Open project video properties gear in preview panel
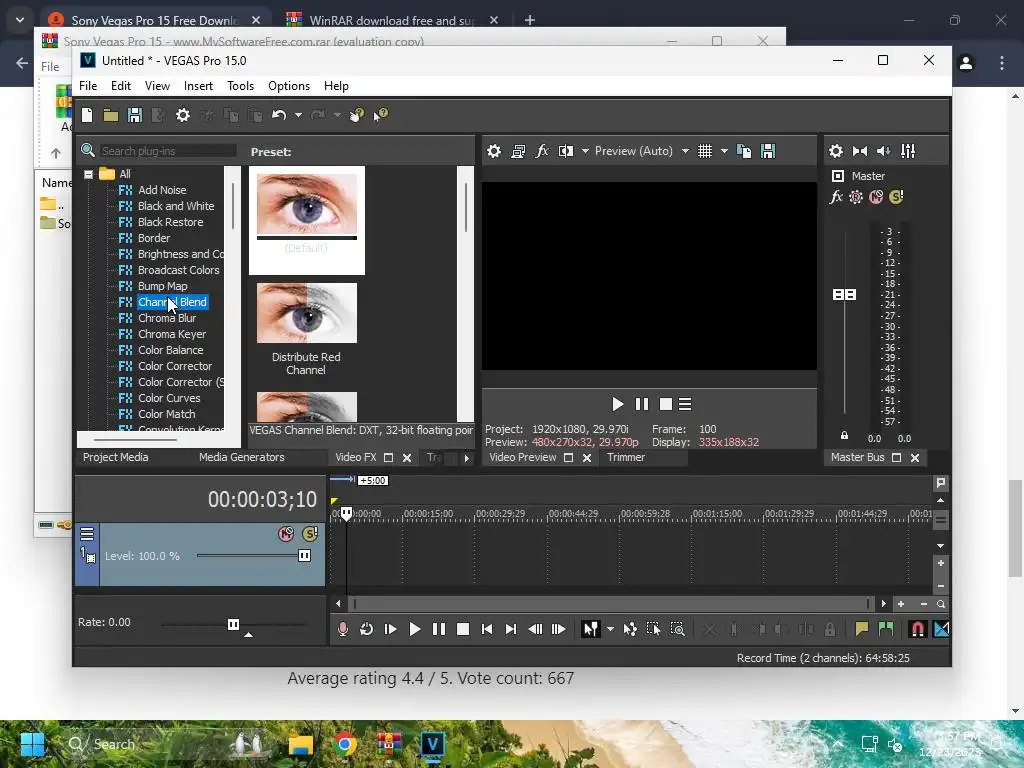 [494, 152]
